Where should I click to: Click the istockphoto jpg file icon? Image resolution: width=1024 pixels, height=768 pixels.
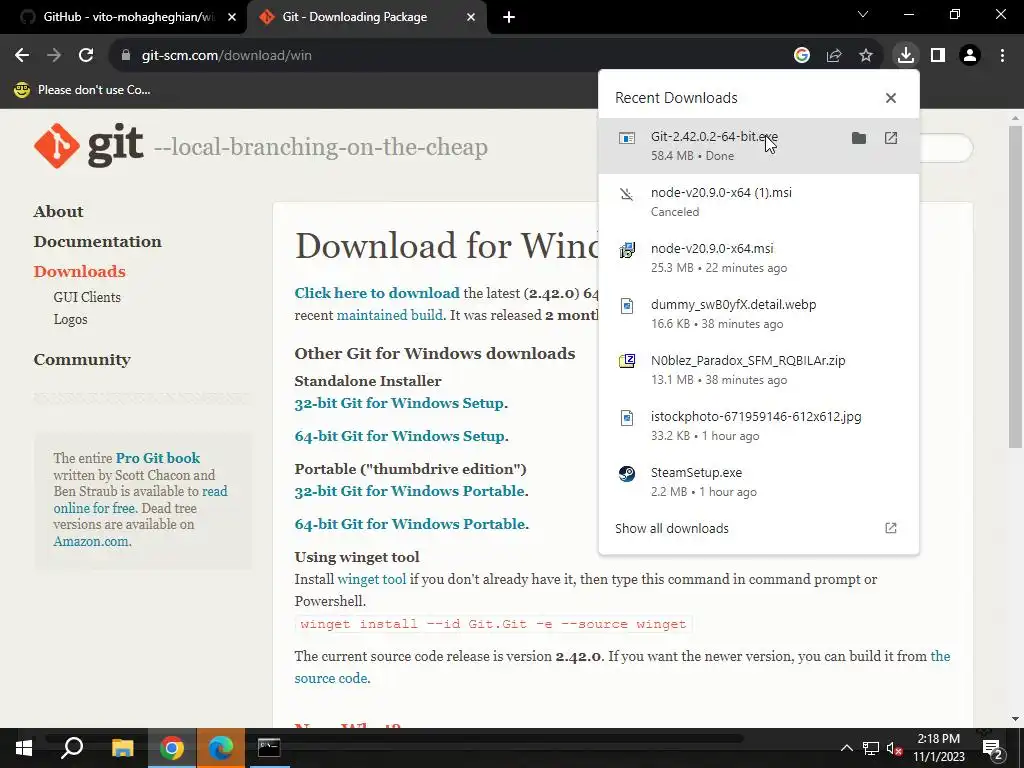tap(627, 417)
